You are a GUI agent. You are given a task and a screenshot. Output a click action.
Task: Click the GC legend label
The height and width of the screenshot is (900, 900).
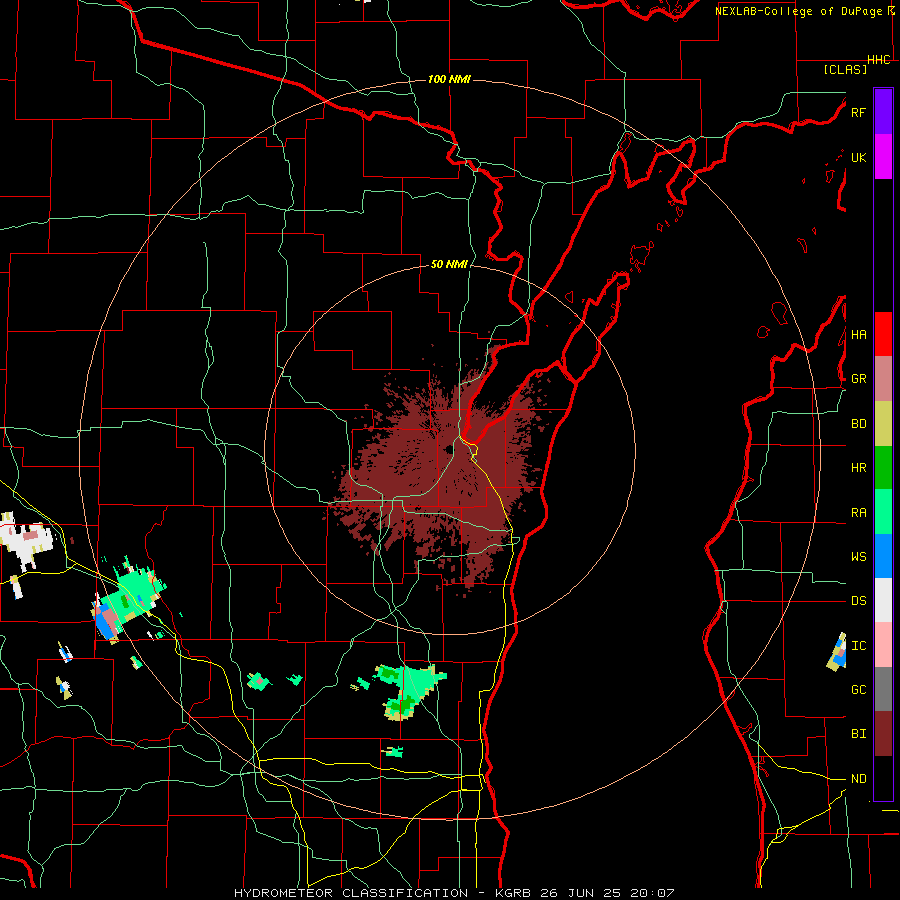(x=858, y=690)
